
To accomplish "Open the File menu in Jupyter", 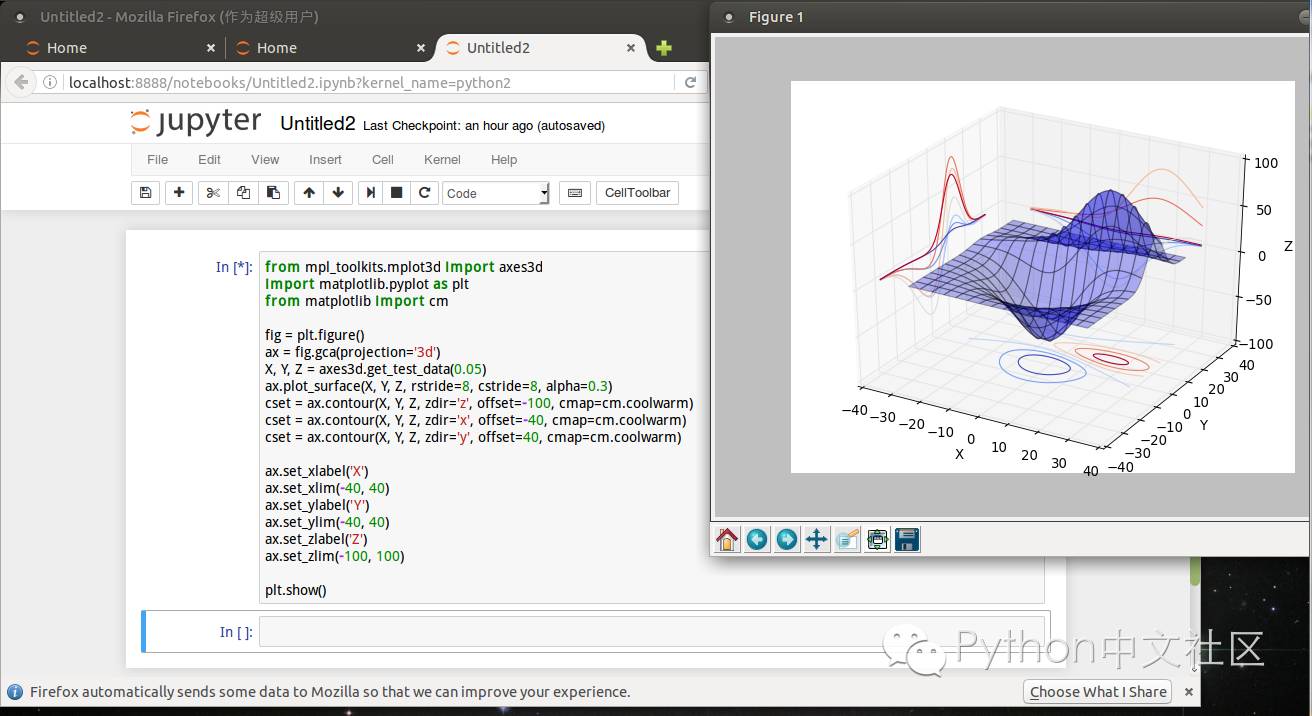I will pyautogui.click(x=157, y=159).
